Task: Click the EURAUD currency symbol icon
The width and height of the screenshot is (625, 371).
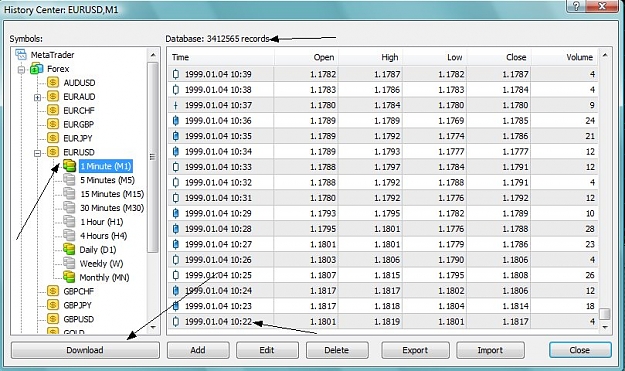Action: [53, 96]
